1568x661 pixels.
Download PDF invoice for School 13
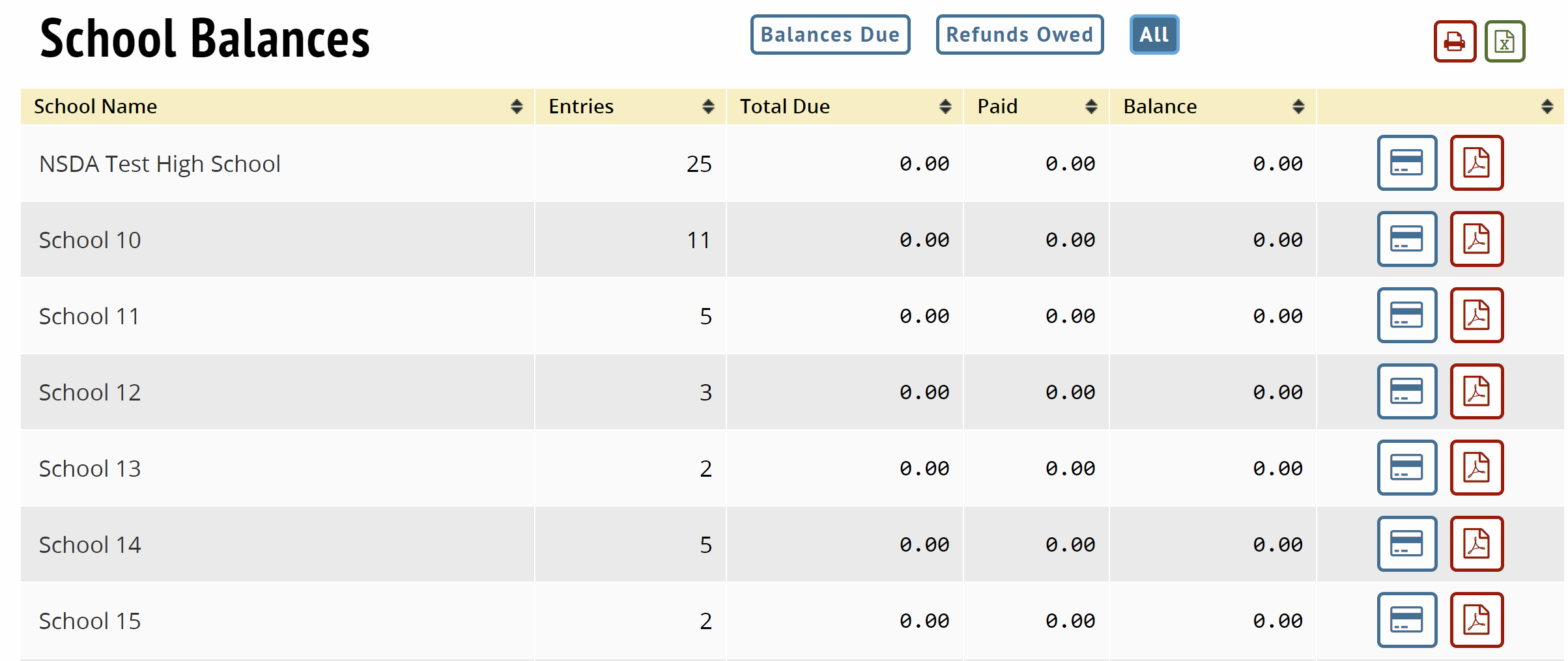[1476, 468]
